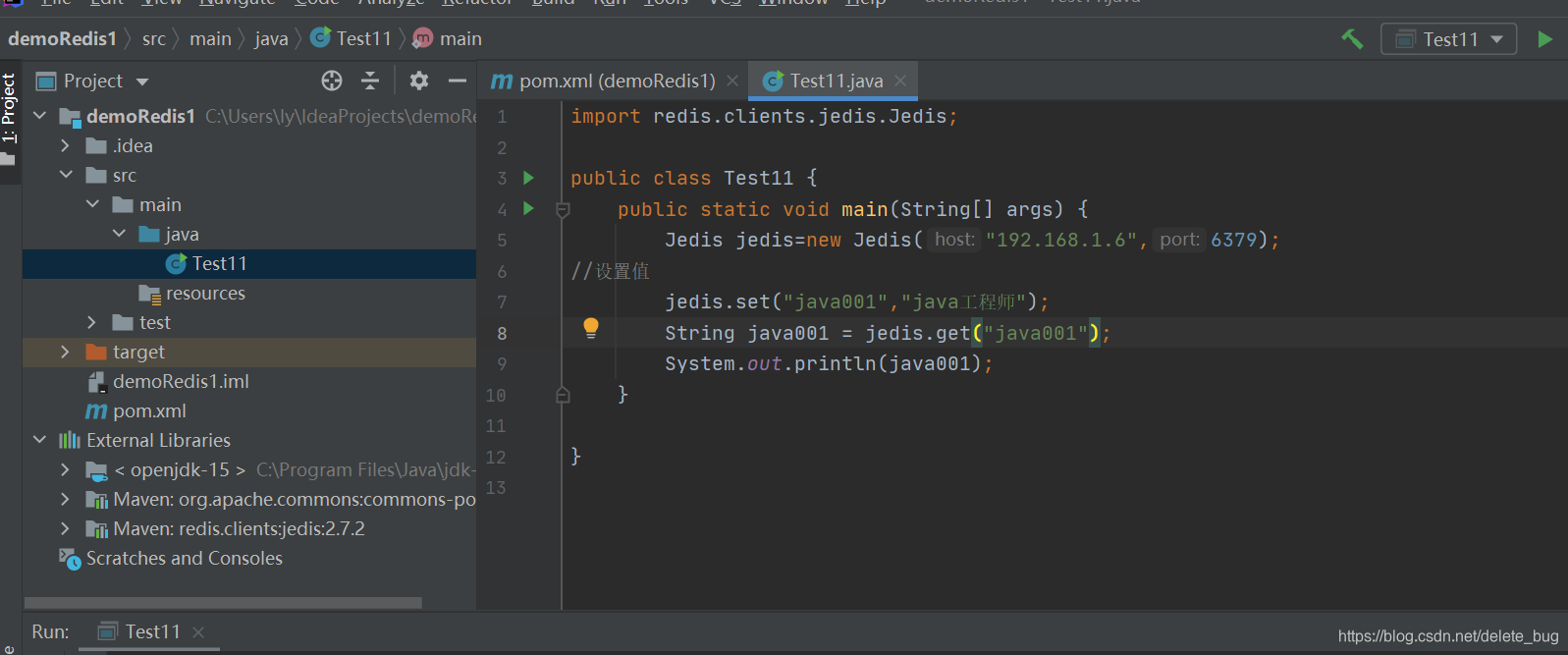This screenshot has height=655, width=1568.
Task: Expand Maven commons-pool library entry
Action: click(x=66, y=499)
